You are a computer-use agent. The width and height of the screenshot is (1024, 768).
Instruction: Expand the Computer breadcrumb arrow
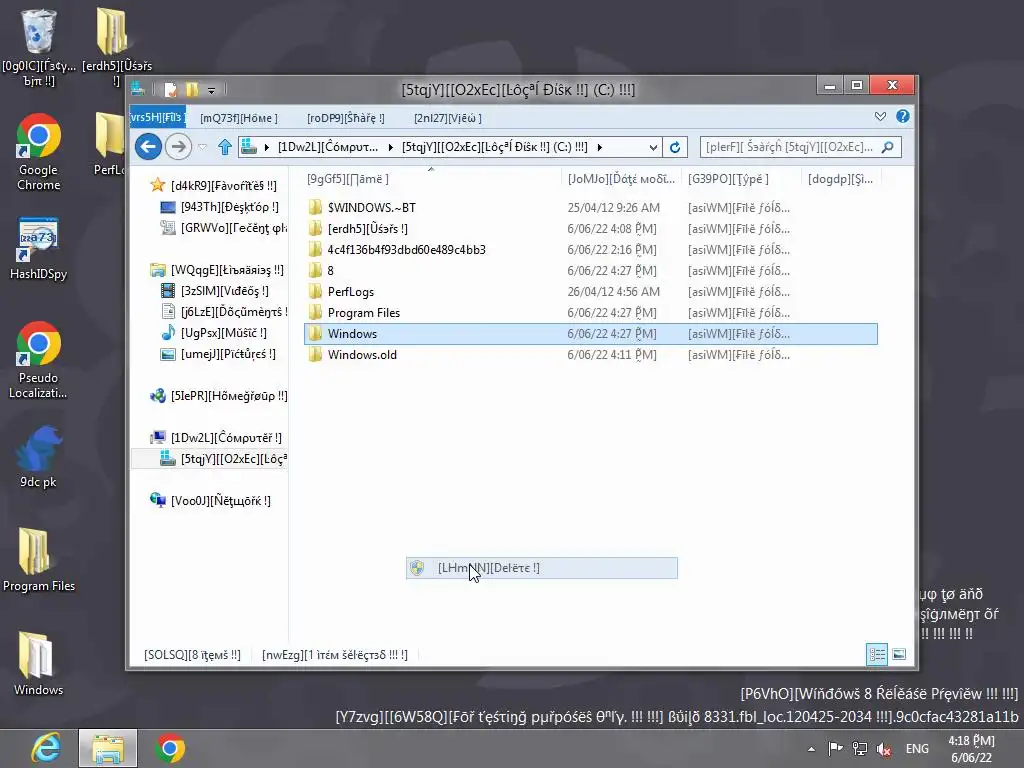tap(391, 148)
